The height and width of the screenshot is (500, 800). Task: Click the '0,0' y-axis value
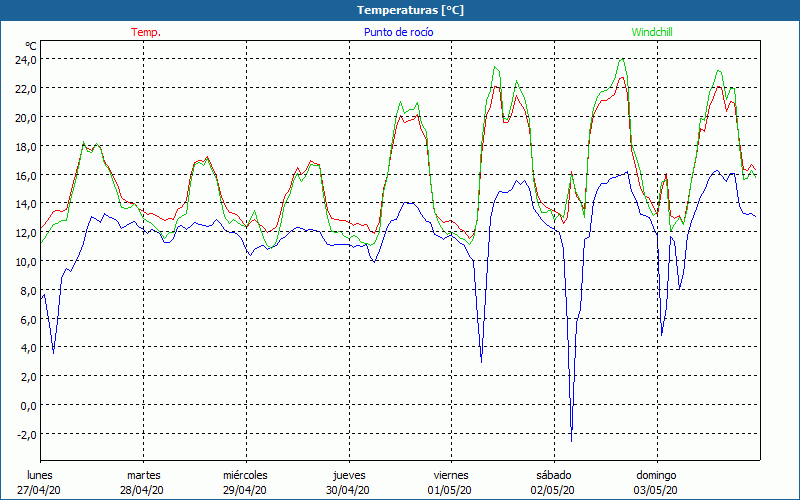pos(29,405)
